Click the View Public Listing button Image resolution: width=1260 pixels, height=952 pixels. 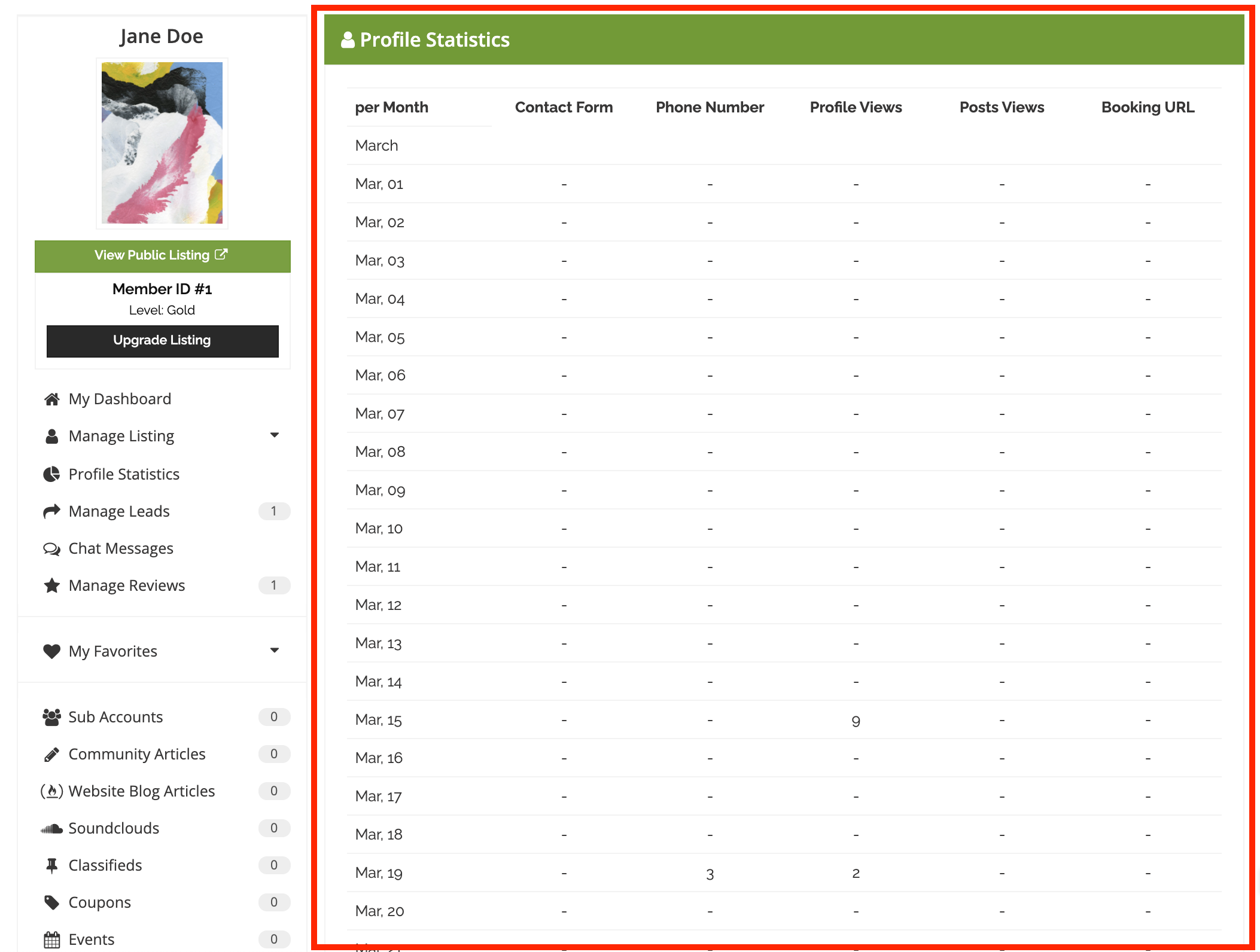pos(162,256)
